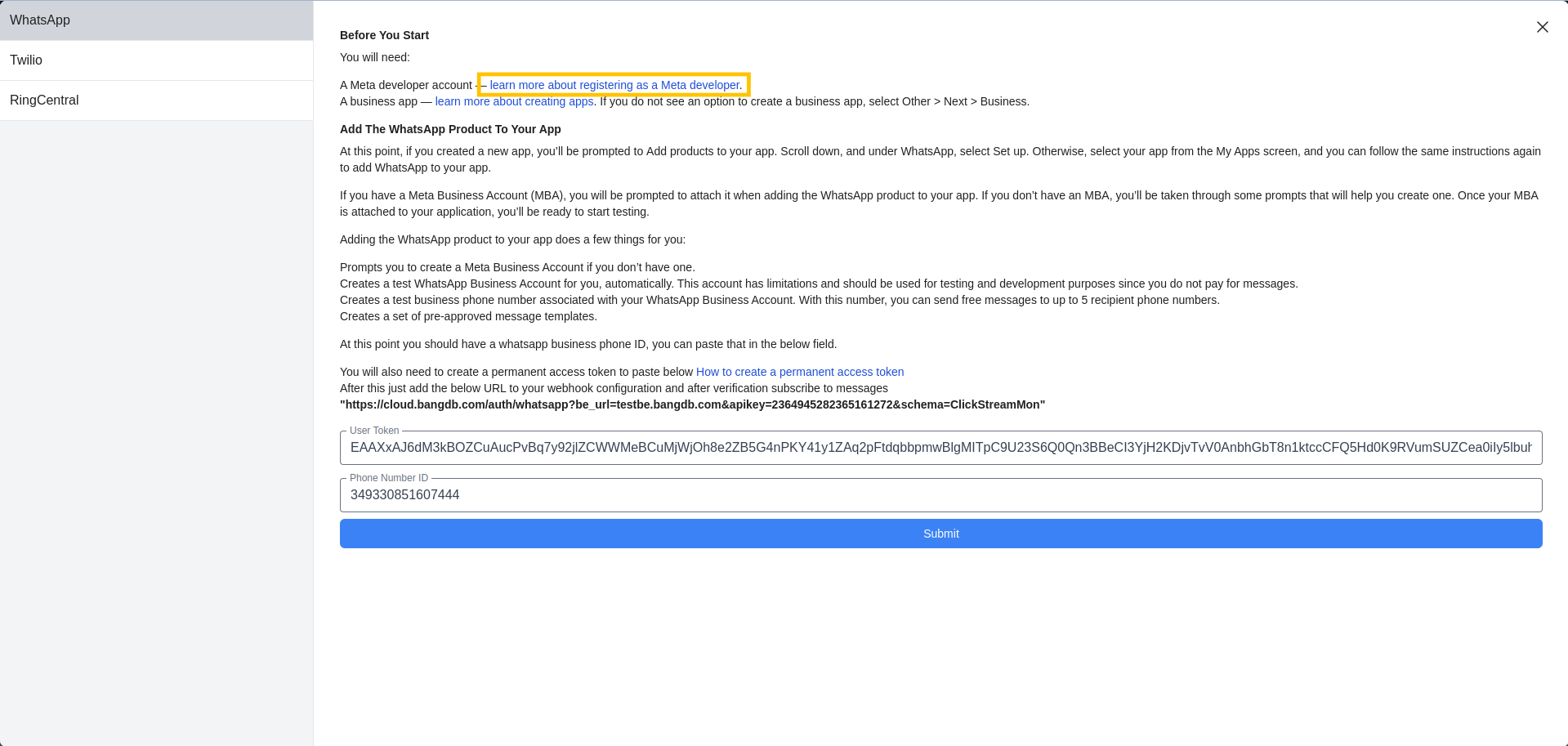Viewport: 1568px width, 746px height.
Task: Focus the Phone Number ID field
Action: [x=940, y=495]
